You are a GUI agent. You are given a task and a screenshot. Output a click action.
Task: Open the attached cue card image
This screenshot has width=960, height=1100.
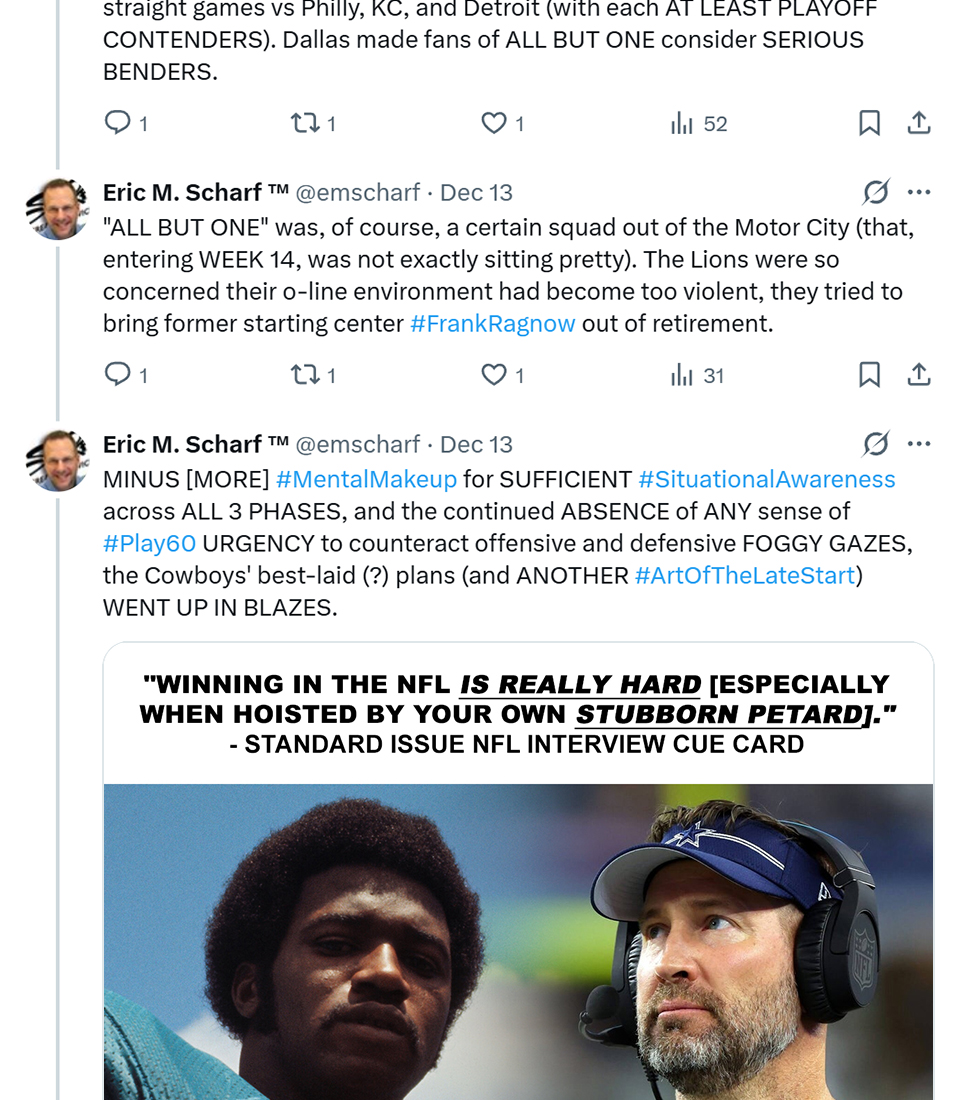(x=518, y=900)
